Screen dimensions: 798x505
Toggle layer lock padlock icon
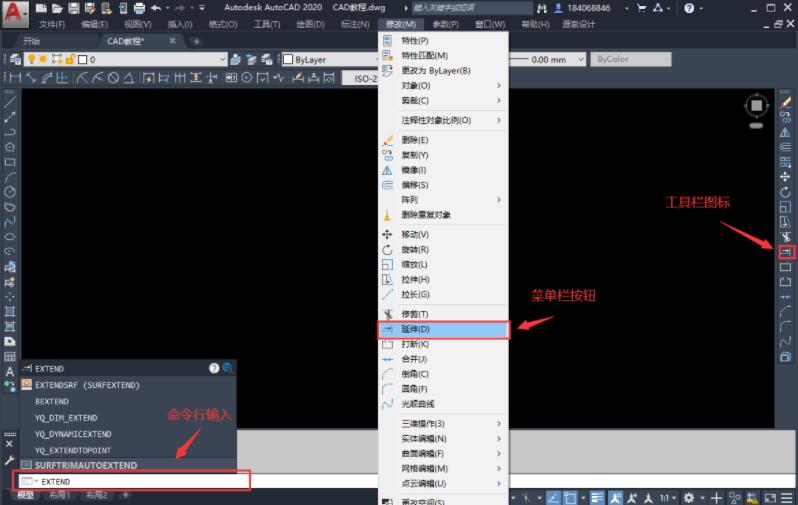pyautogui.click(x=70, y=59)
